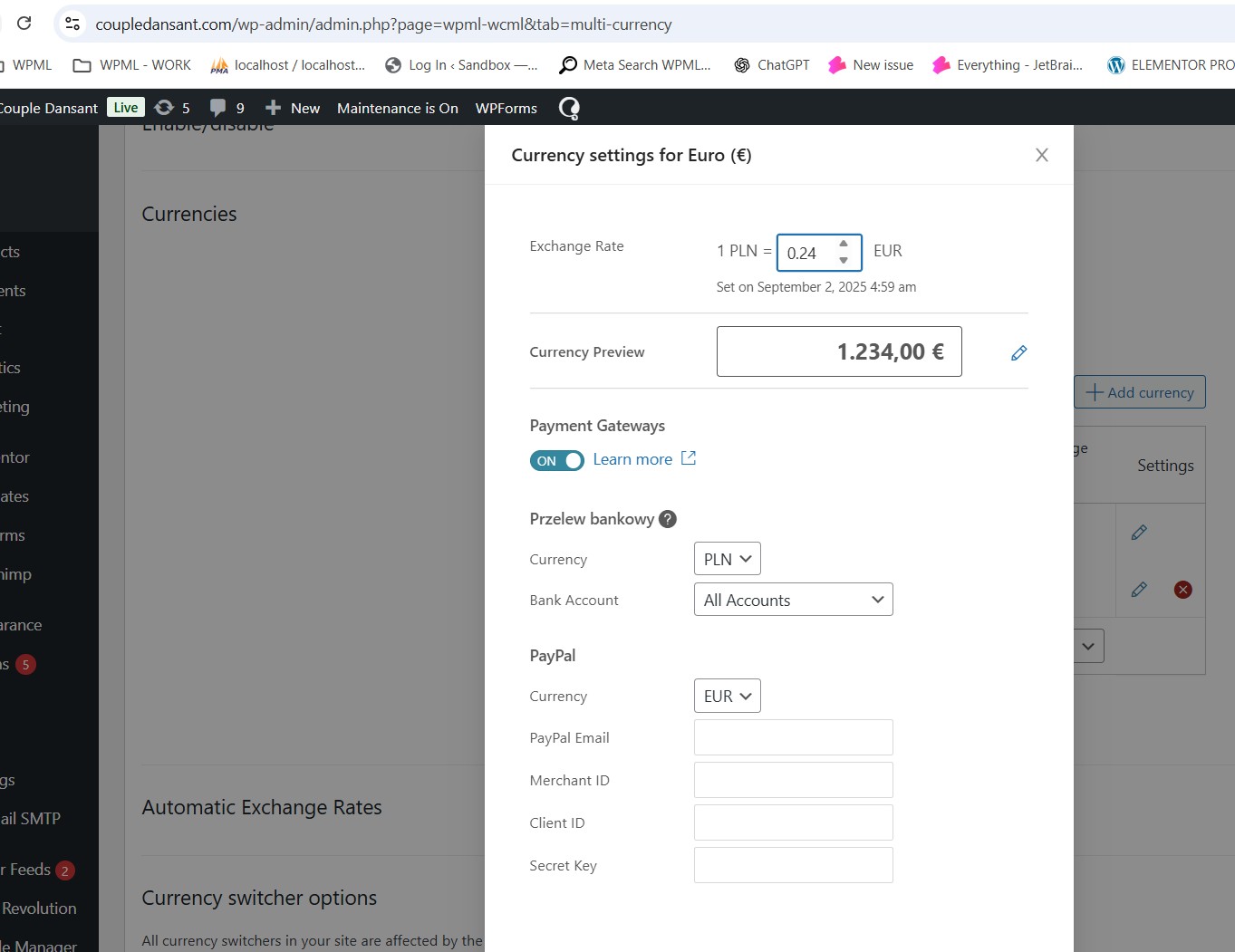Click the PayPal Email input field
This screenshot has height=952, width=1235.
click(x=793, y=737)
